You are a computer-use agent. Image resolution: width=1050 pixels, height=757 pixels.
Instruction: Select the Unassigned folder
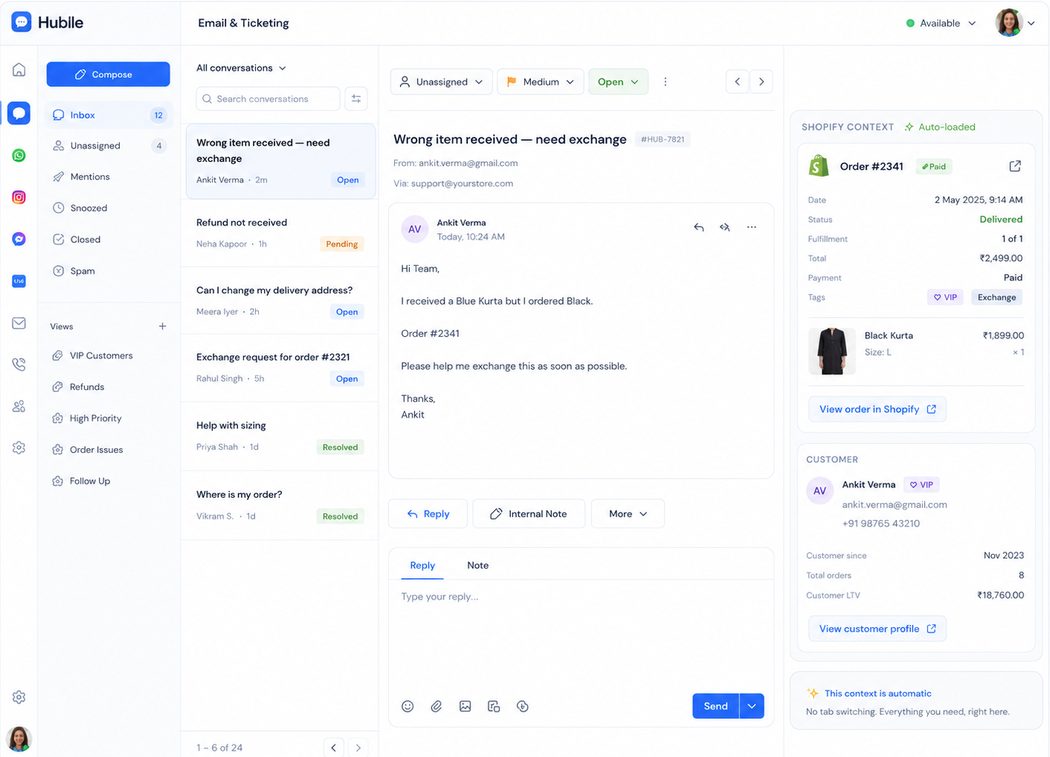(x=109, y=145)
